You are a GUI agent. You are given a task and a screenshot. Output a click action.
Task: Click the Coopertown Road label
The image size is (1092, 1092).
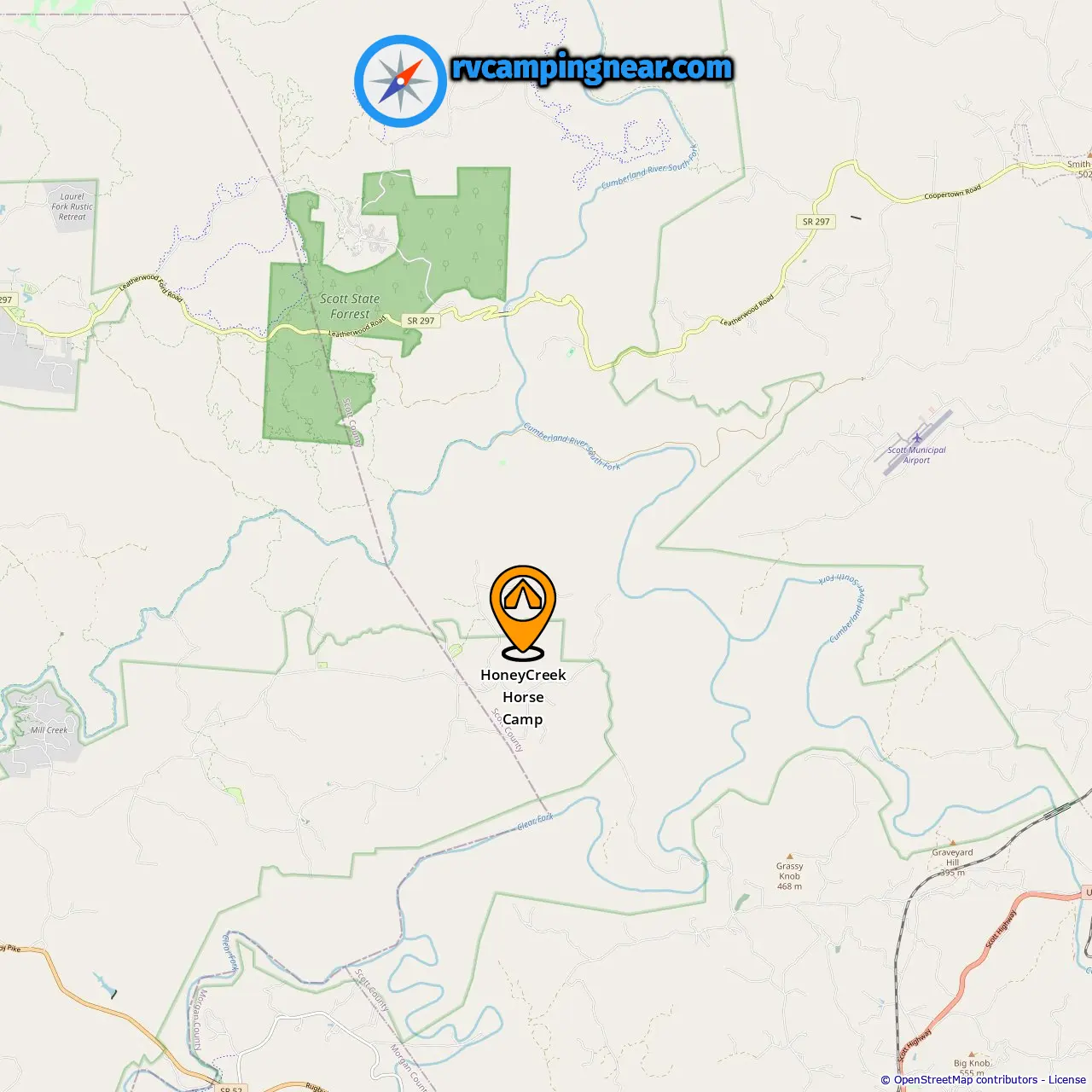coord(953,192)
